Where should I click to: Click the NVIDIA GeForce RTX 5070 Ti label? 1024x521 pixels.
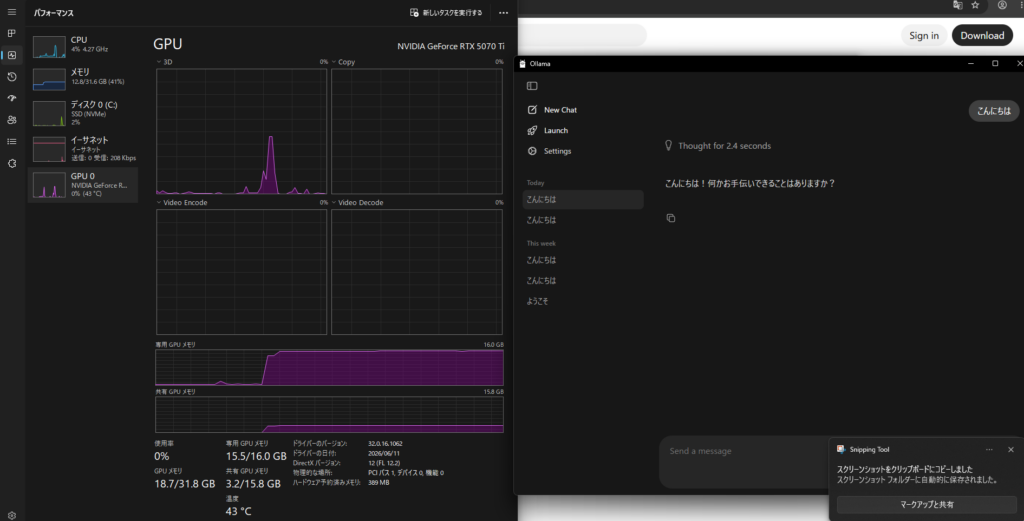coord(451,46)
